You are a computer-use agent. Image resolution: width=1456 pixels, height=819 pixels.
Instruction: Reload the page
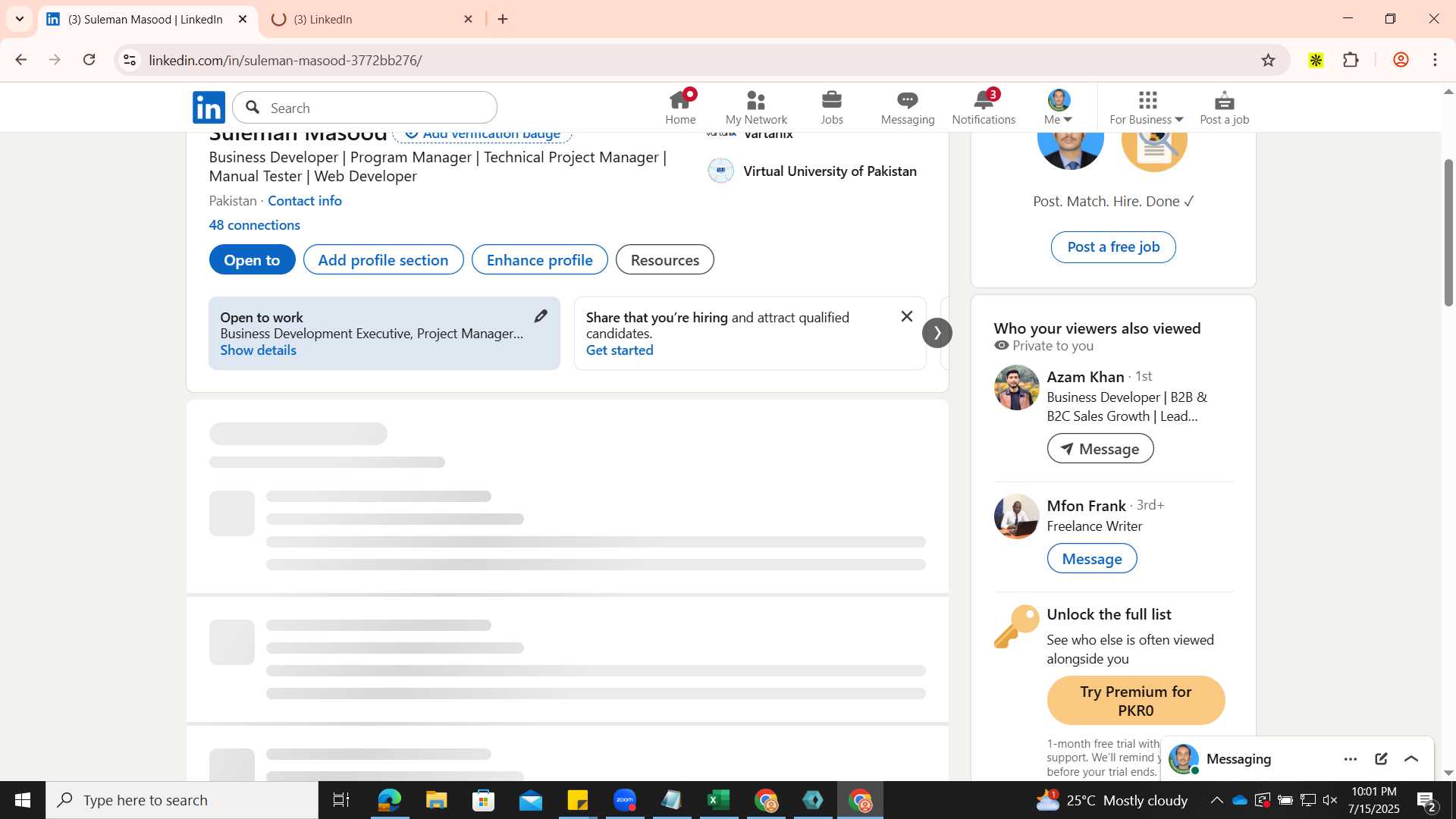(x=89, y=60)
